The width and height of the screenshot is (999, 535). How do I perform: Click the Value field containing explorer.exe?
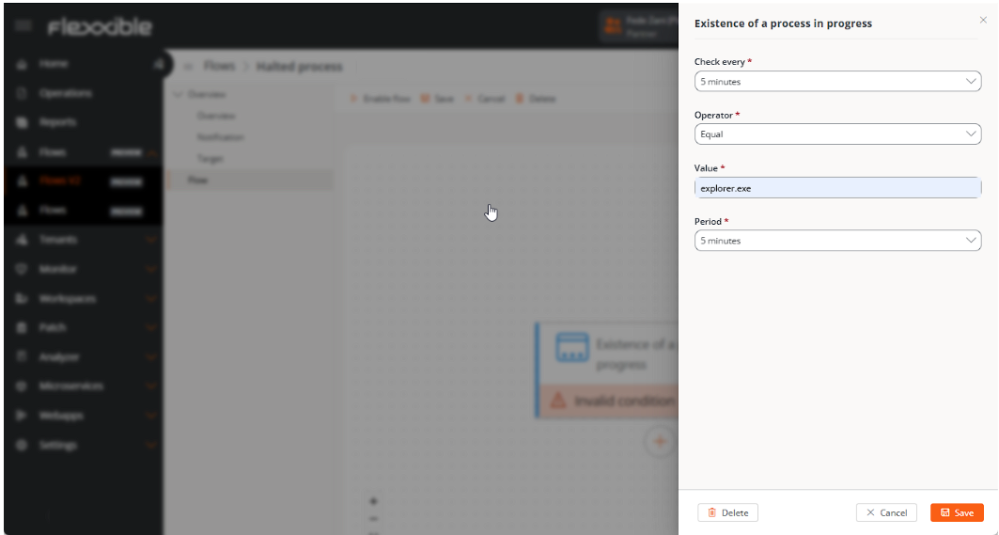837,187
